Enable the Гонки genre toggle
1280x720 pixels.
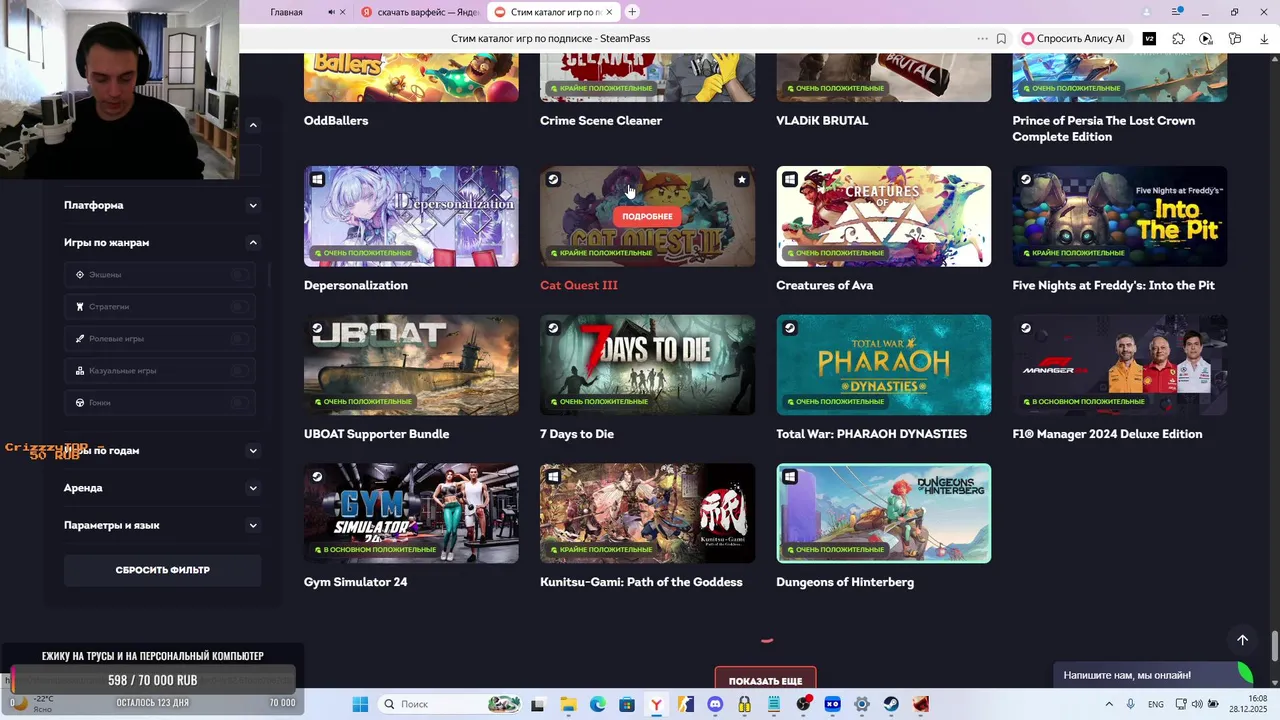point(239,403)
